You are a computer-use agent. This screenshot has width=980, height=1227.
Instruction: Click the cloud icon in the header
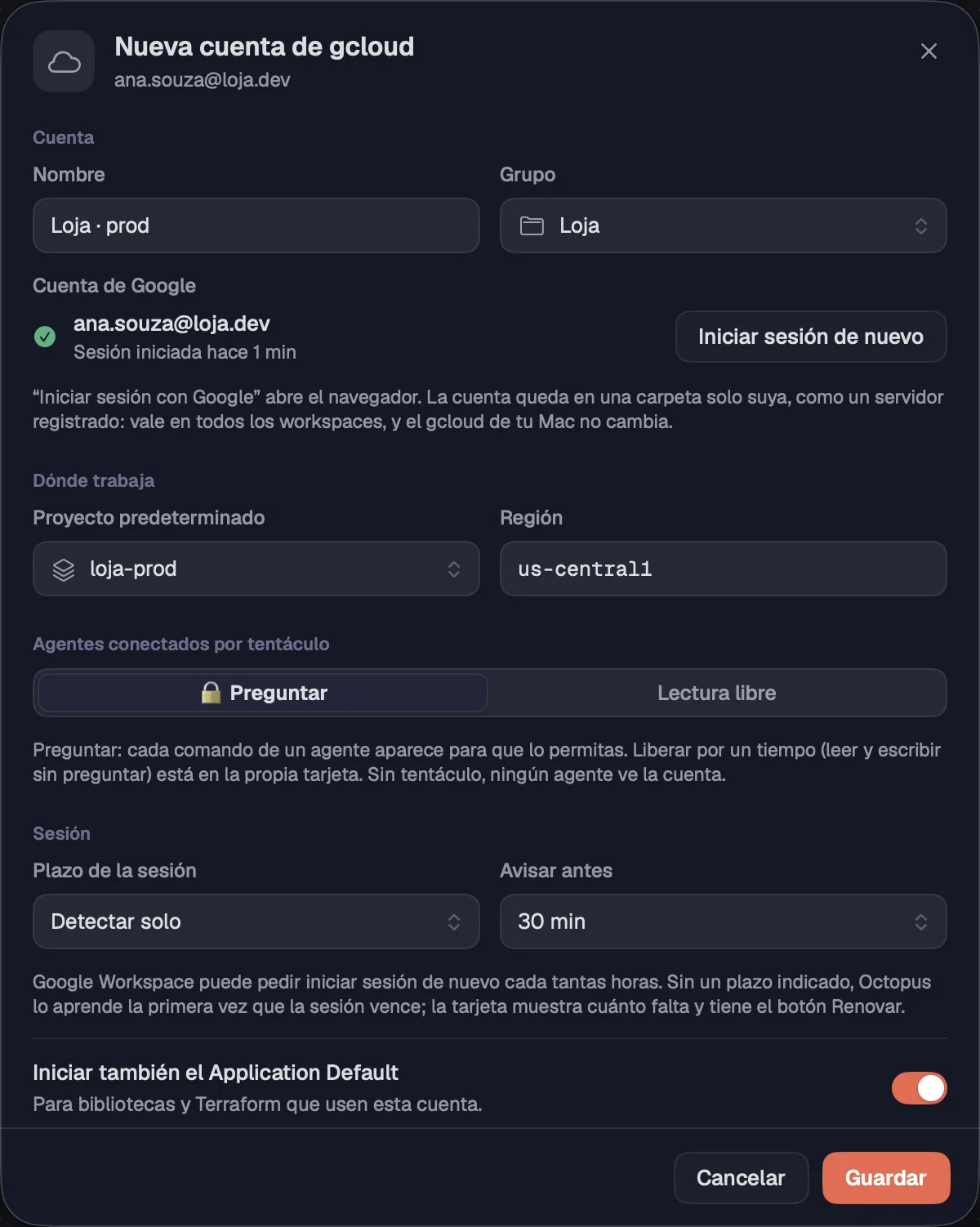click(x=64, y=62)
